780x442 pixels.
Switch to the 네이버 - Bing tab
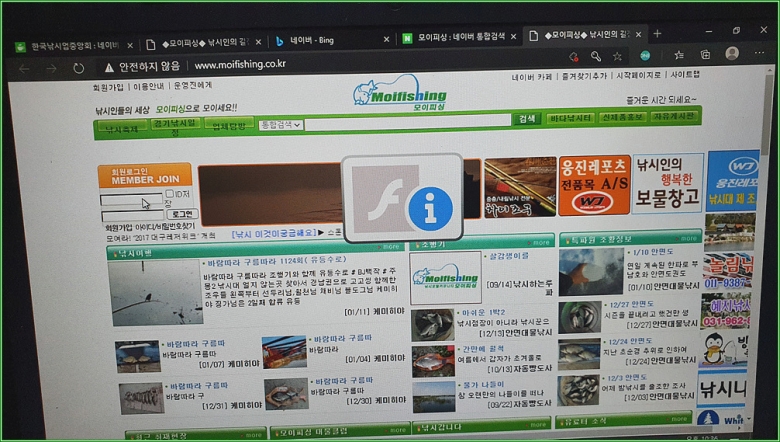pos(330,40)
